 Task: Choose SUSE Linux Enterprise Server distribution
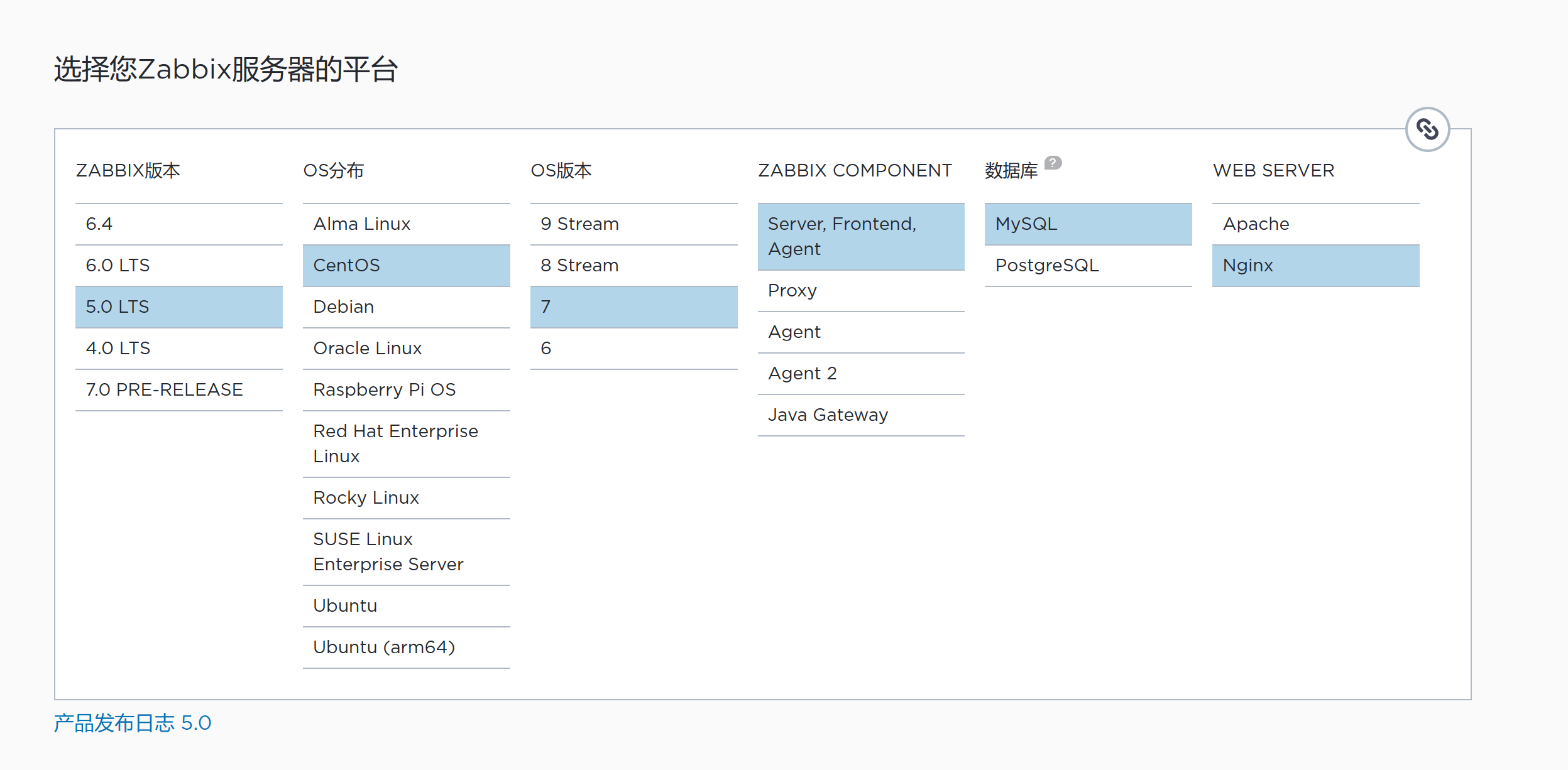407,552
